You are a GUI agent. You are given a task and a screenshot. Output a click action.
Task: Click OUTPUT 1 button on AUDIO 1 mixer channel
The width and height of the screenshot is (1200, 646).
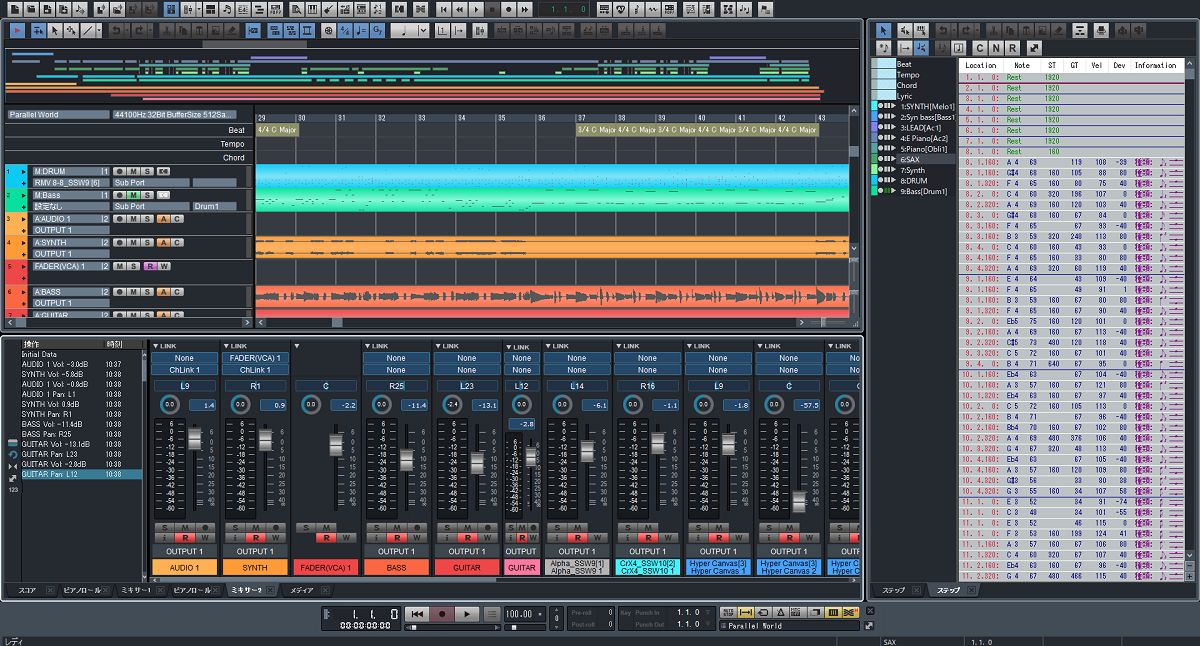coord(185,551)
